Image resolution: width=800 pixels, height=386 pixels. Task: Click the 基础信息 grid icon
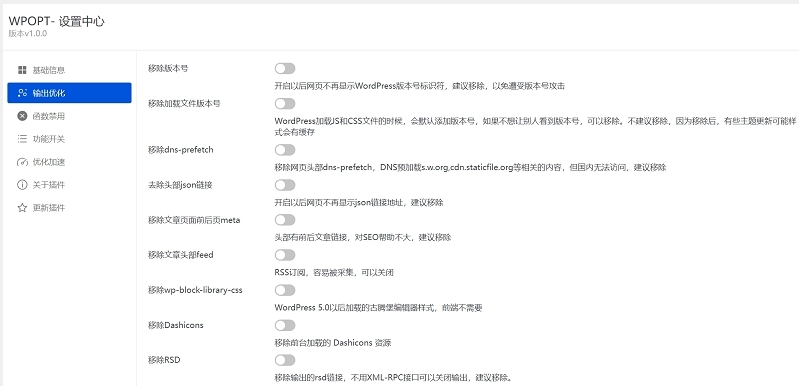coord(22,70)
